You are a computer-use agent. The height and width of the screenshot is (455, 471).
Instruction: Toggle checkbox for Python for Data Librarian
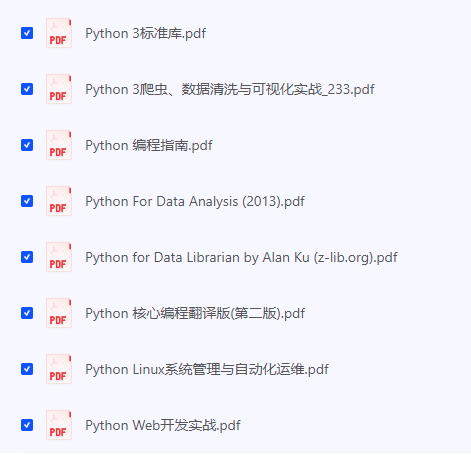[x=27, y=257]
